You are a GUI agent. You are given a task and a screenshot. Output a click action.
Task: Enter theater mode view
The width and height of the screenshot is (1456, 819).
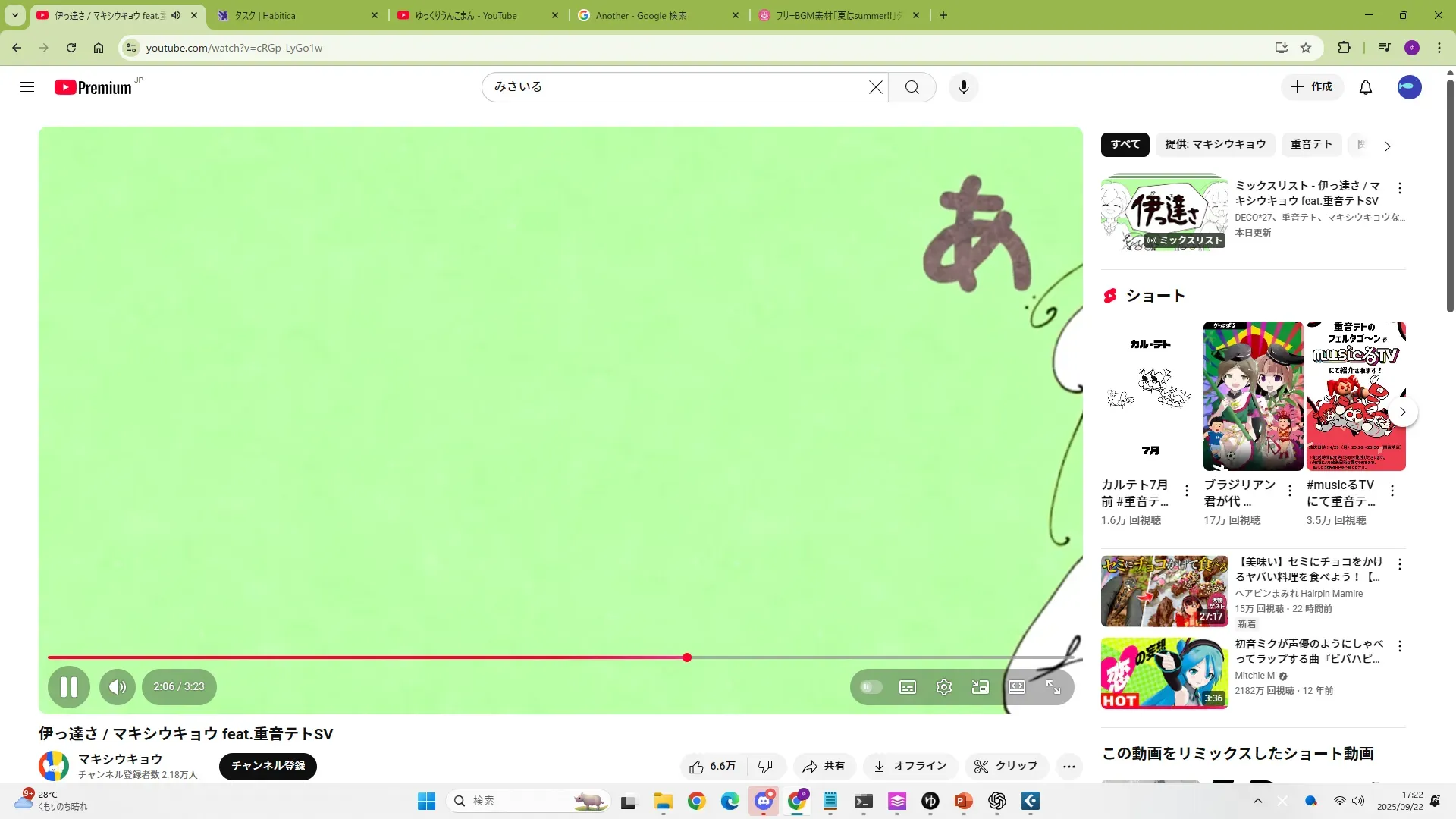1016,687
